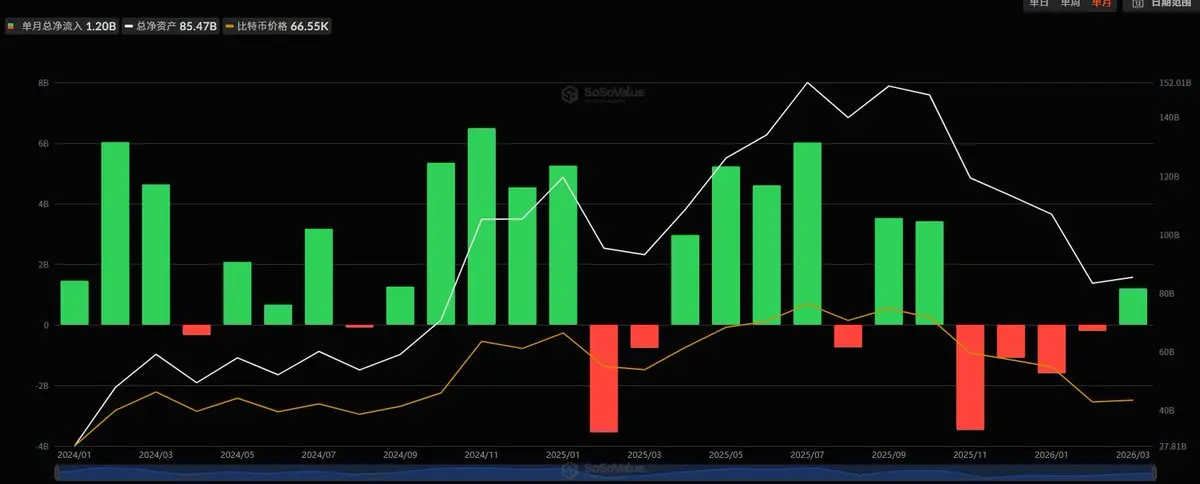Select the green bar above 2024/01
The width and height of the screenshot is (1200, 484).
(x=74, y=303)
